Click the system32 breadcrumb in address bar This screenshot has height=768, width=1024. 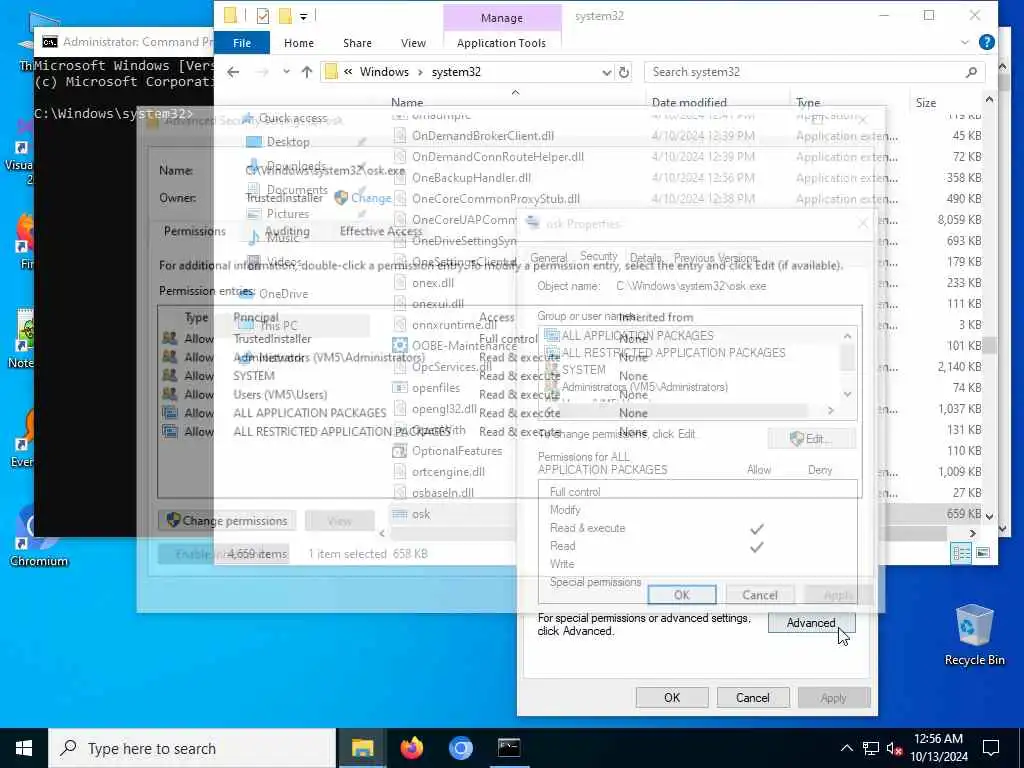pyautogui.click(x=456, y=72)
